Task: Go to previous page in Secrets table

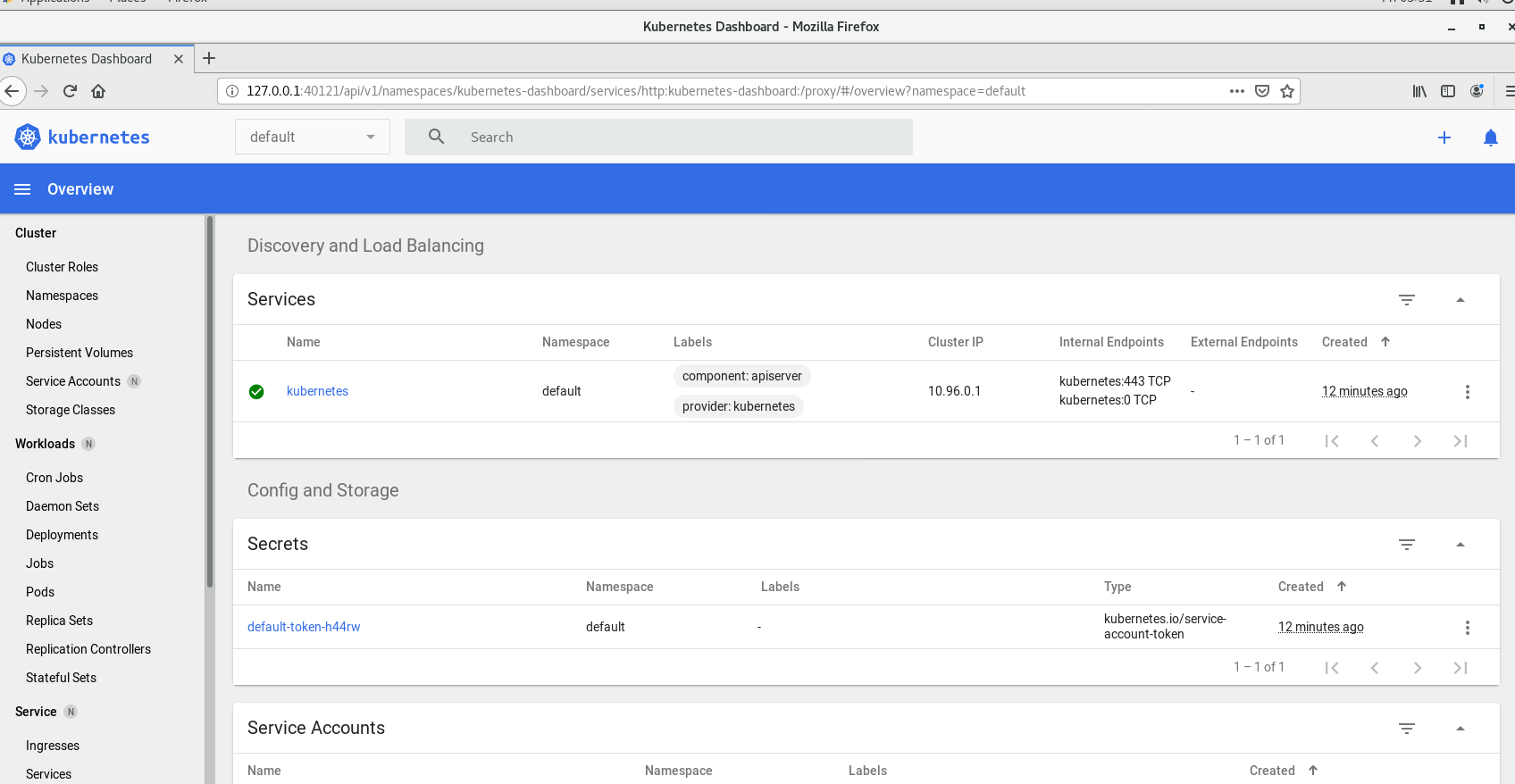Action: pyautogui.click(x=1375, y=668)
